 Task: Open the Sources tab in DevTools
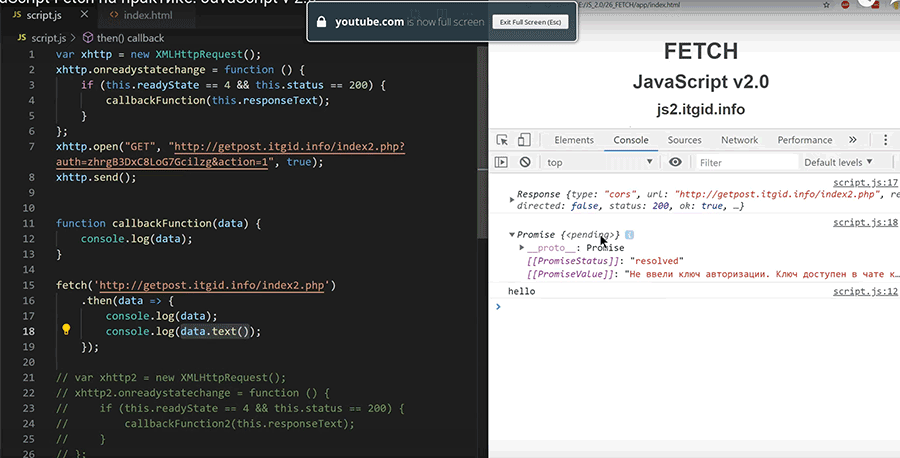pos(684,140)
